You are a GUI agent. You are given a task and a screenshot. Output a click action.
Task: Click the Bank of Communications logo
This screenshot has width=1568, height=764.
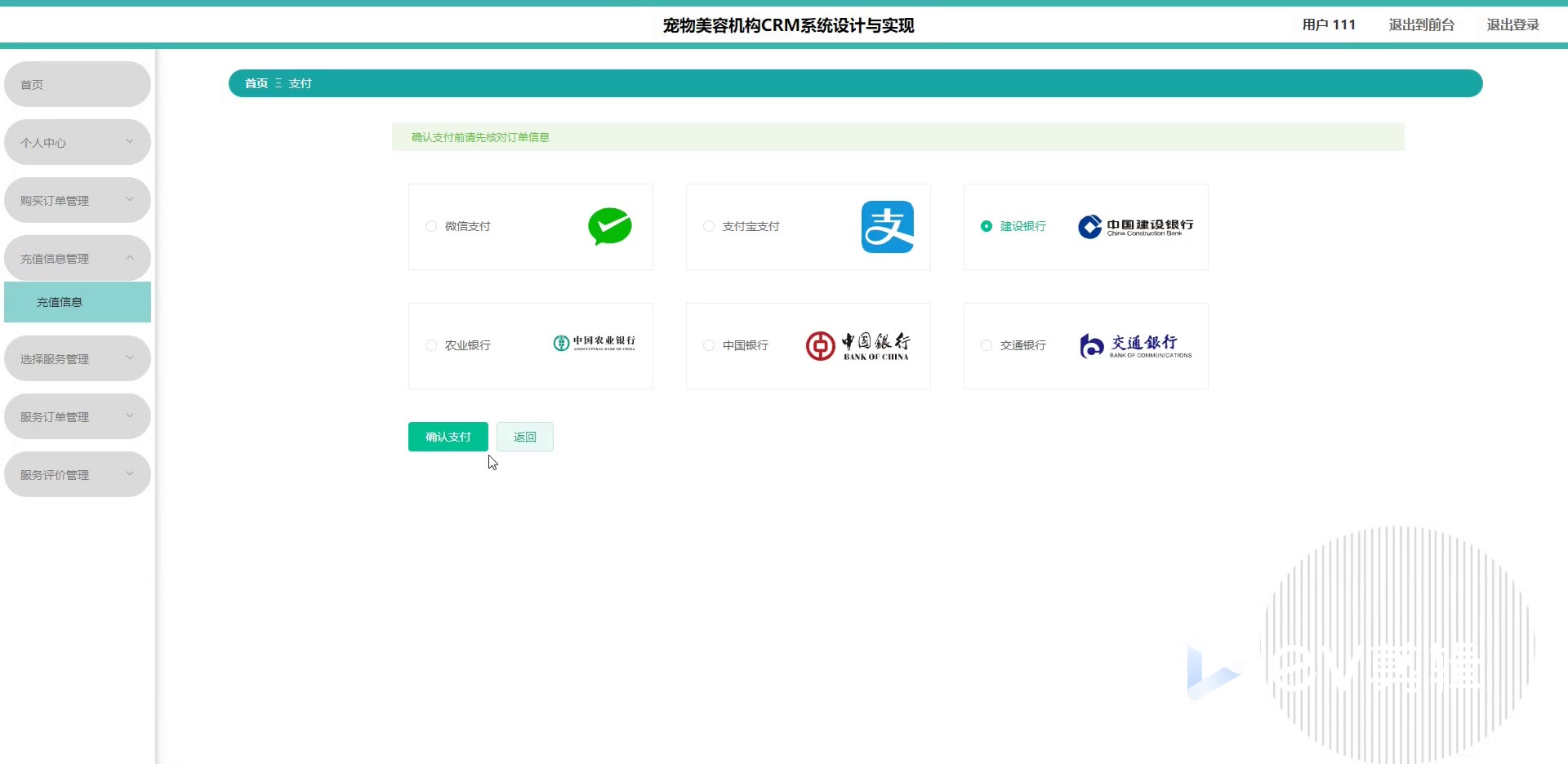pyautogui.click(x=1135, y=346)
